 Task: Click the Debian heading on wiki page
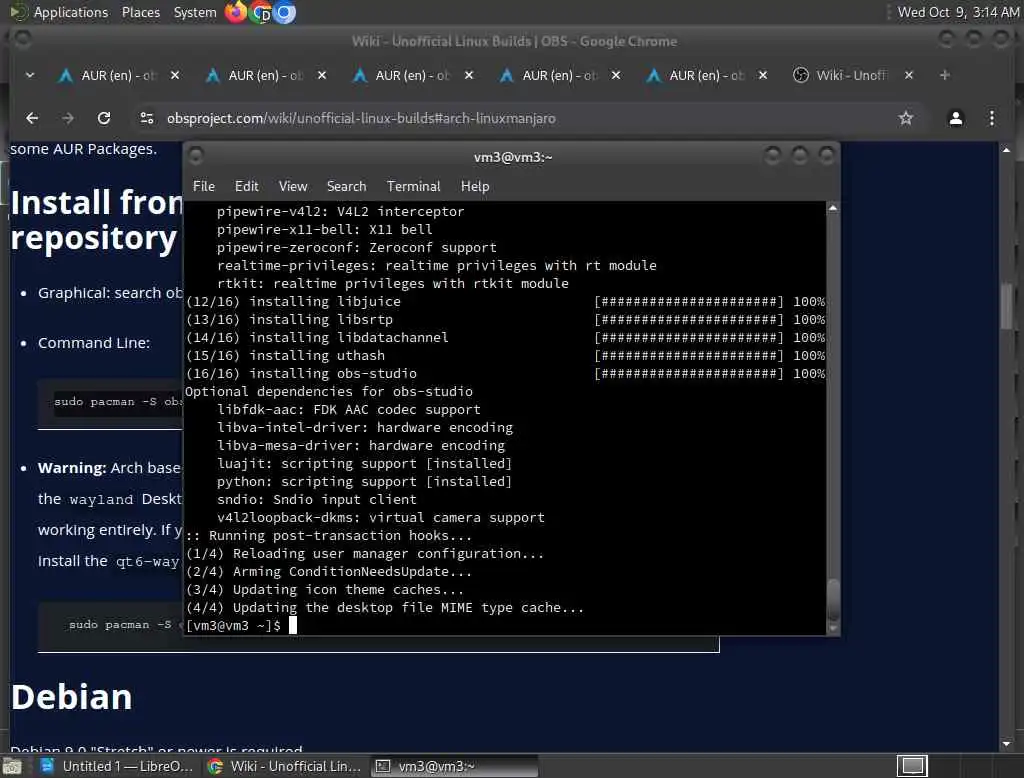tap(72, 697)
